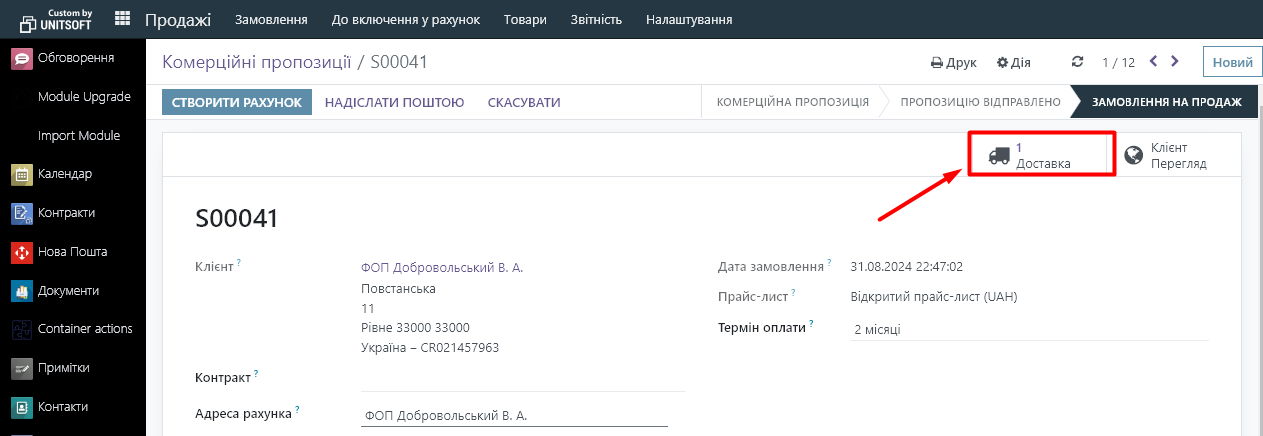Open the Доставка delivery smart button
Viewport: 1263px width, 436px height.
coord(1041,155)
